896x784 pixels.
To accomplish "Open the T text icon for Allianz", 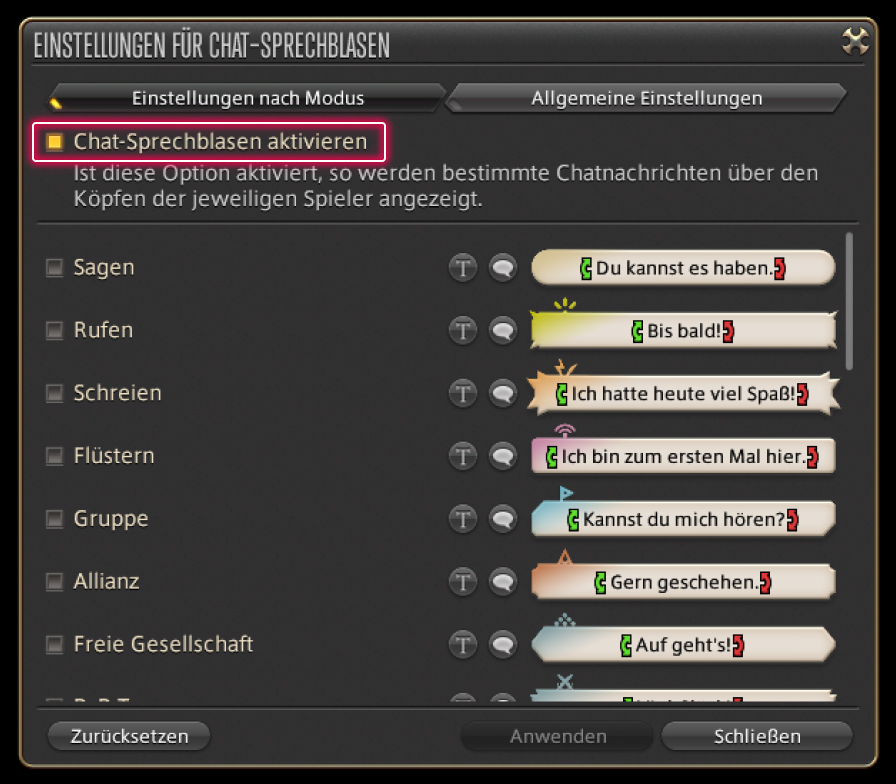I will (463, 582).
